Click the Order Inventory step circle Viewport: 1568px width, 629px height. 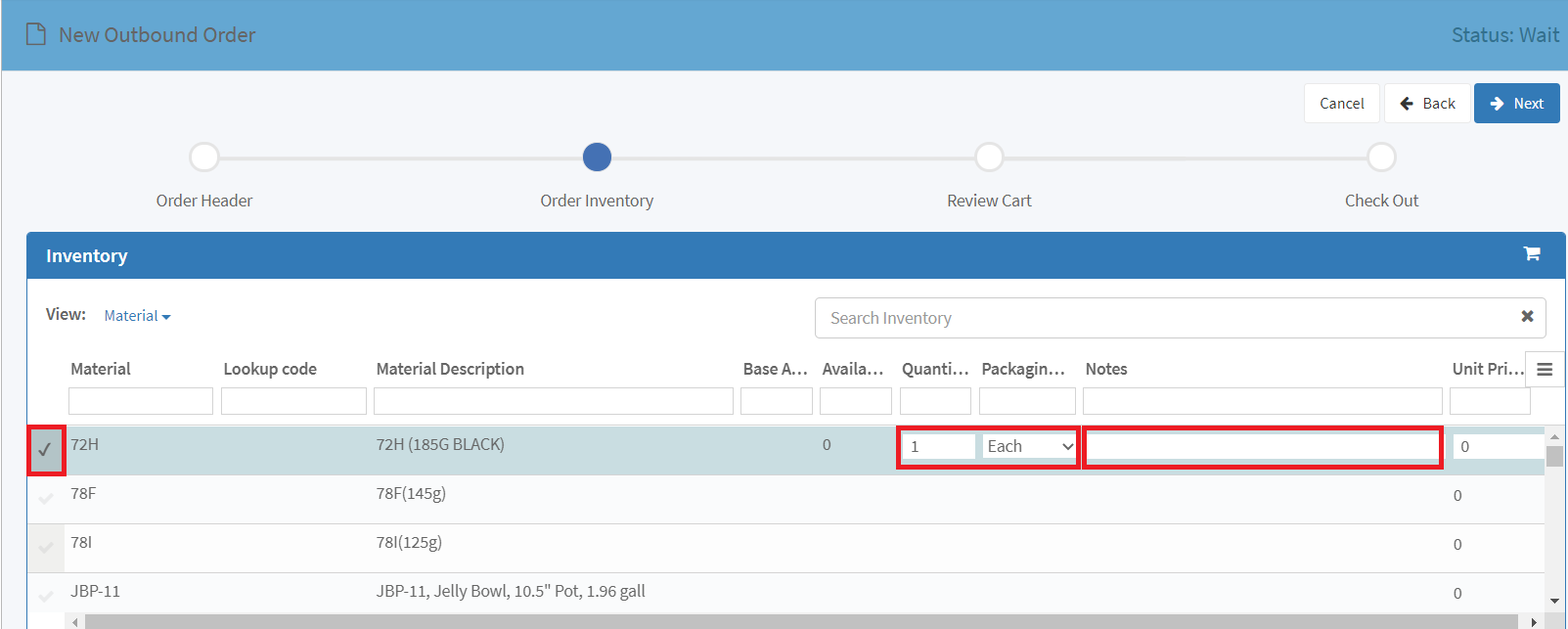click(x=597, y=157)
